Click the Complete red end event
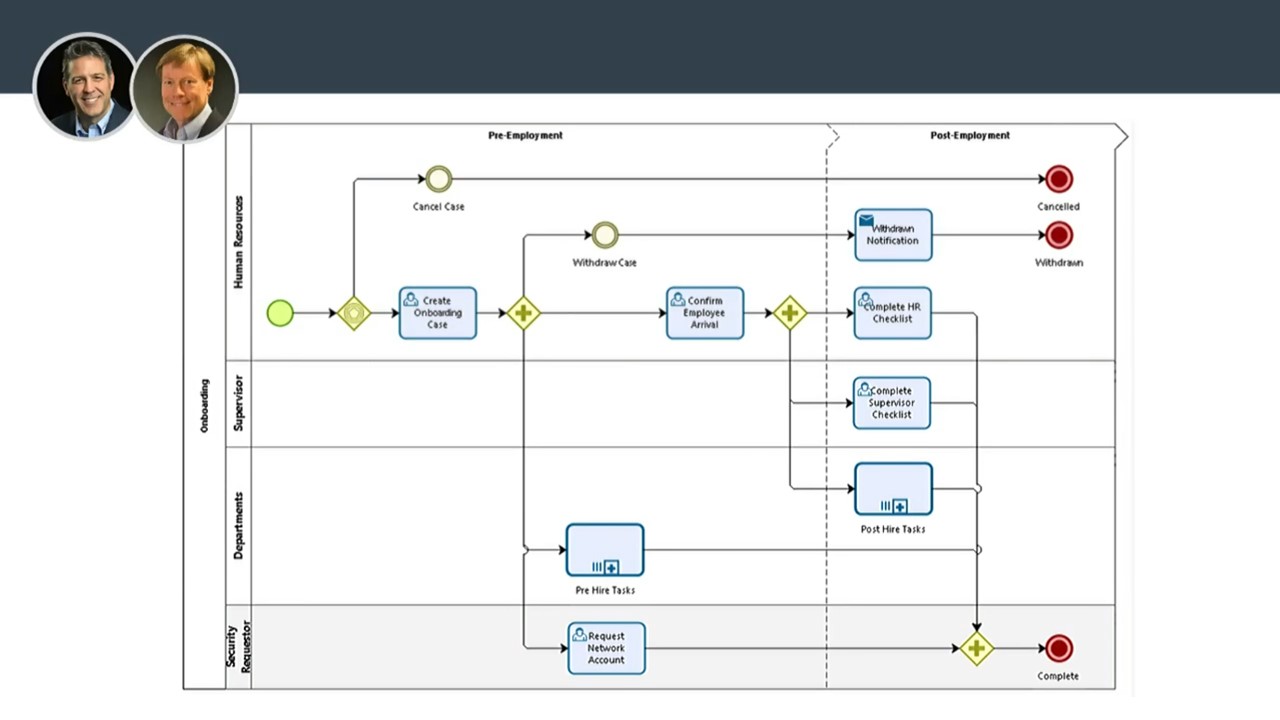This screenshot has height=720, width=1280. [1058, 648]
